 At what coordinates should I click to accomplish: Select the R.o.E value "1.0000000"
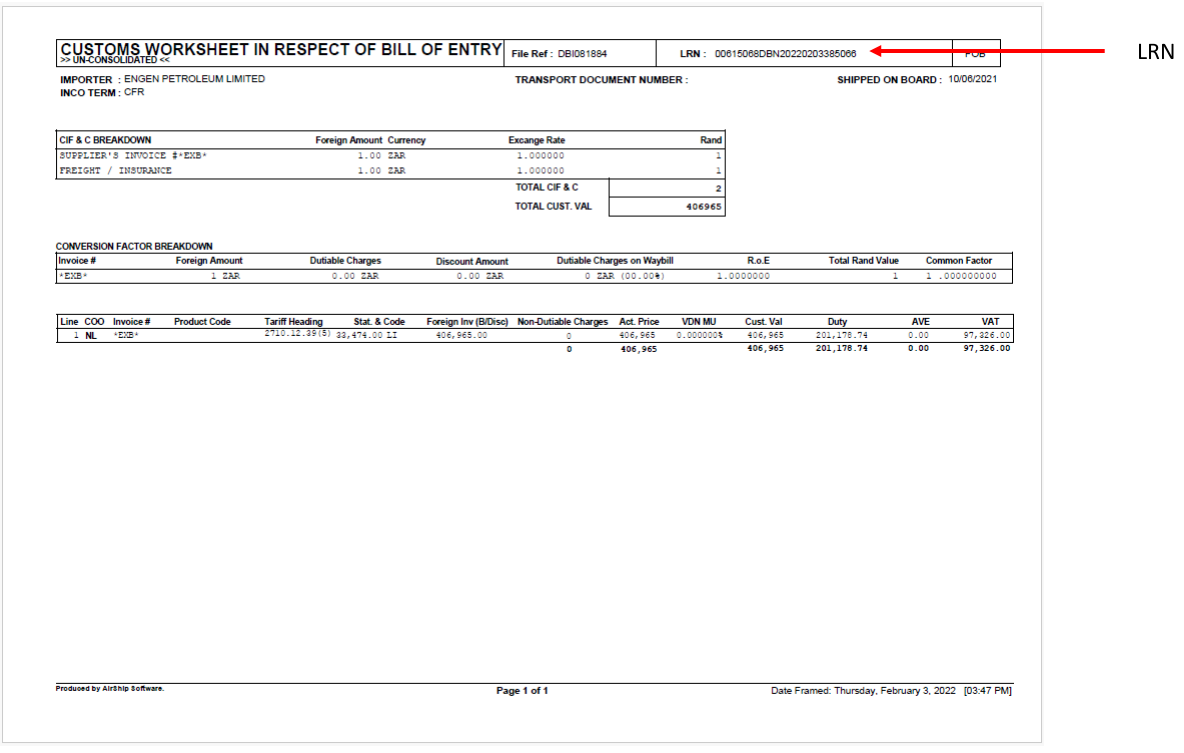743,276
